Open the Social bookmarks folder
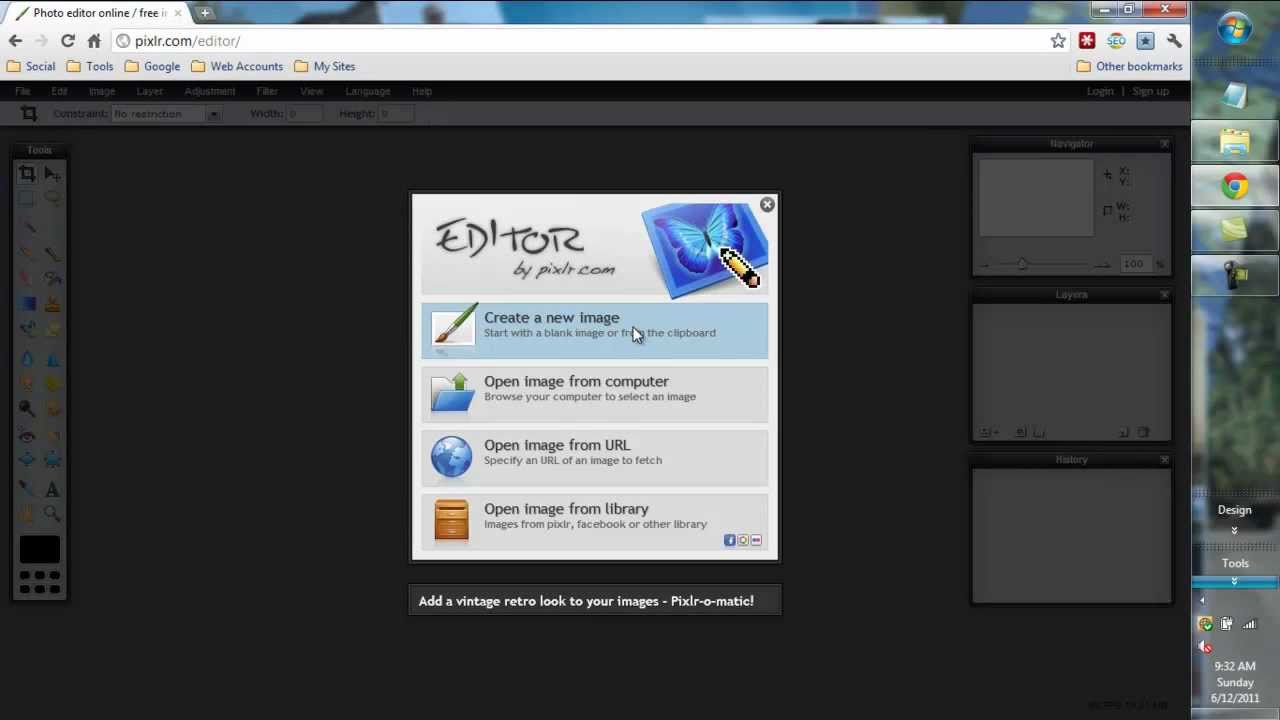Viewport: 1280px width, 720px height. pos(31,66)
